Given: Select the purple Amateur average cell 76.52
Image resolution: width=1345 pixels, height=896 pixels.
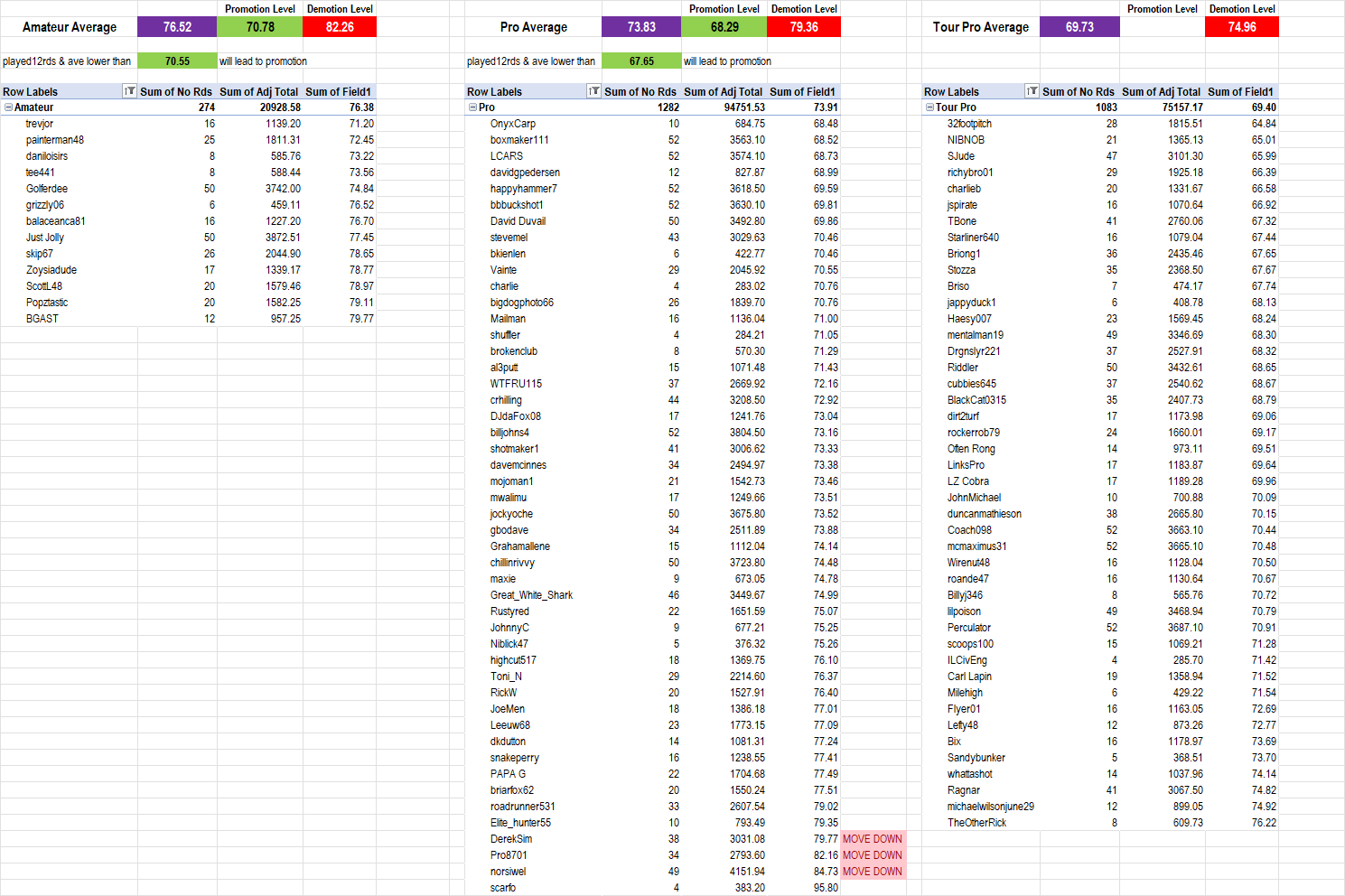Looking at the screenshot, I should coord(177,27).
